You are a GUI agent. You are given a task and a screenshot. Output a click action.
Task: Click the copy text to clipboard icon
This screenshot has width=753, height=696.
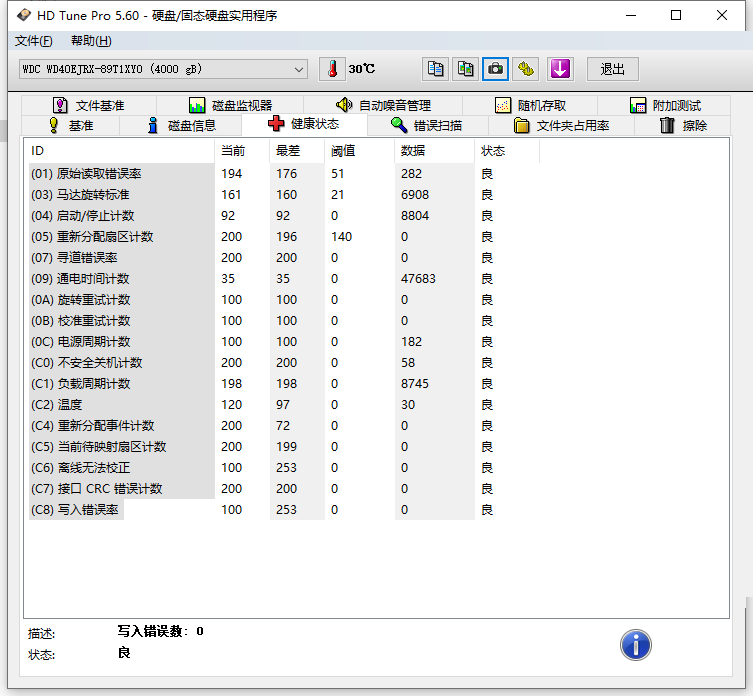tap(435, 69)
